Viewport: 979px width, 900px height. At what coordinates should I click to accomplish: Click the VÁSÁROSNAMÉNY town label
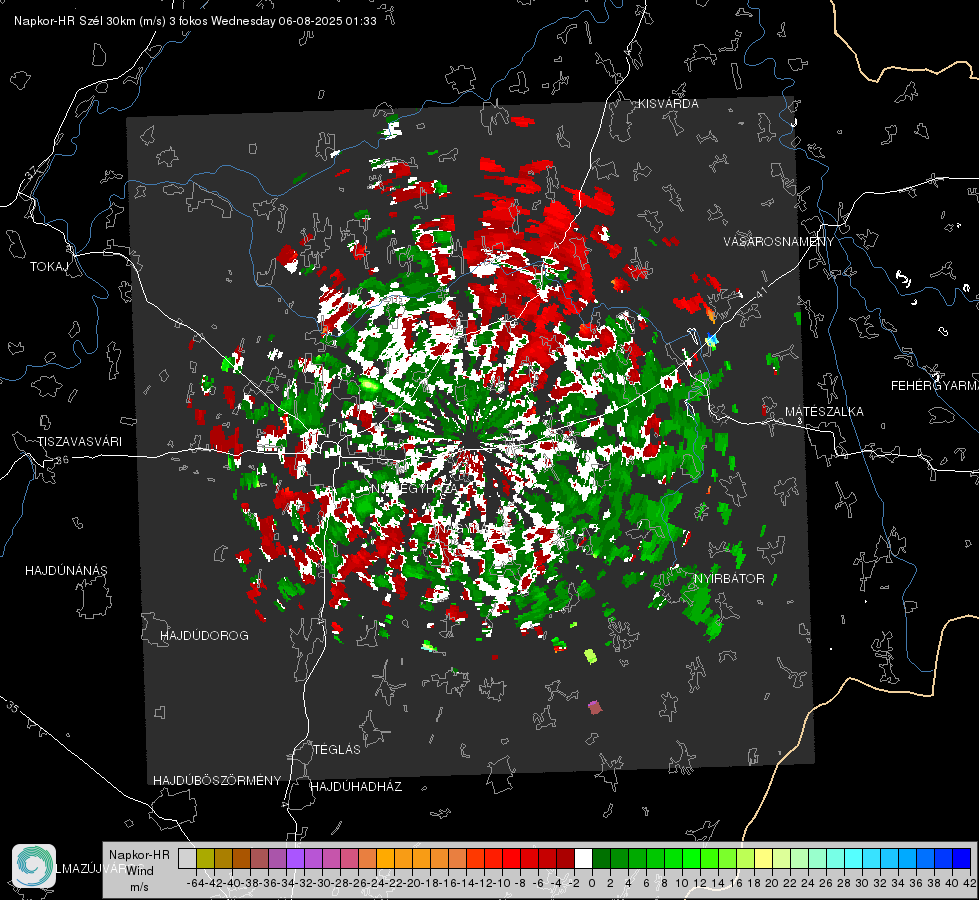coord(779,242)
